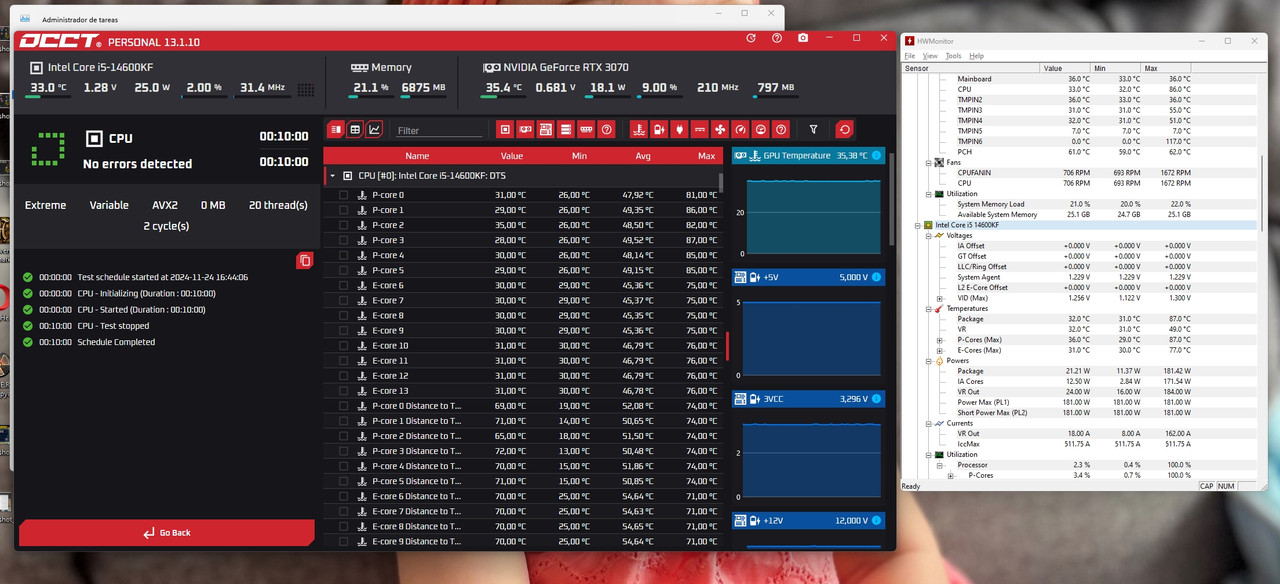This screenshot has height=584, width=1280.
Task: Collapse the Intel Core i5 14600KF node in HWMonitor
Action: 918,225
